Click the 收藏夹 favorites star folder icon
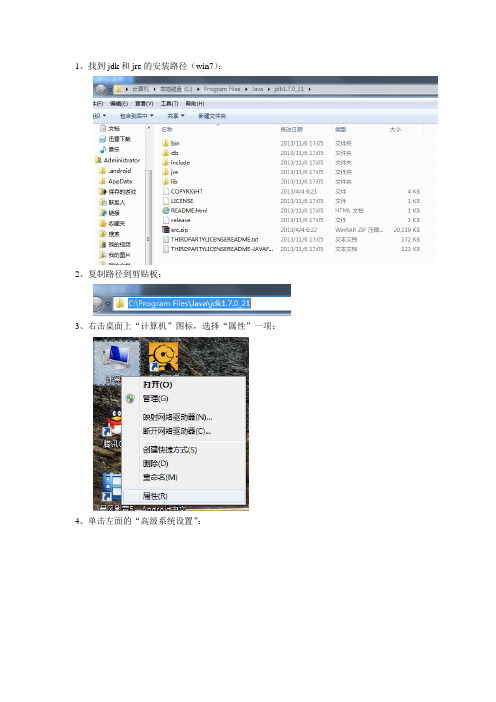The height and width of the screenshot is (702, 496). pyautogui.click(x=103, y=223)
